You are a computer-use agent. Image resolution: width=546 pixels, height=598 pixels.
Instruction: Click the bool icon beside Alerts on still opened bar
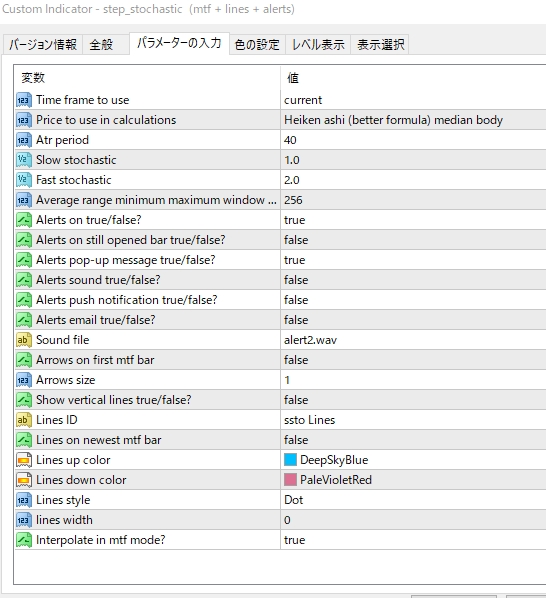(24, 240)
